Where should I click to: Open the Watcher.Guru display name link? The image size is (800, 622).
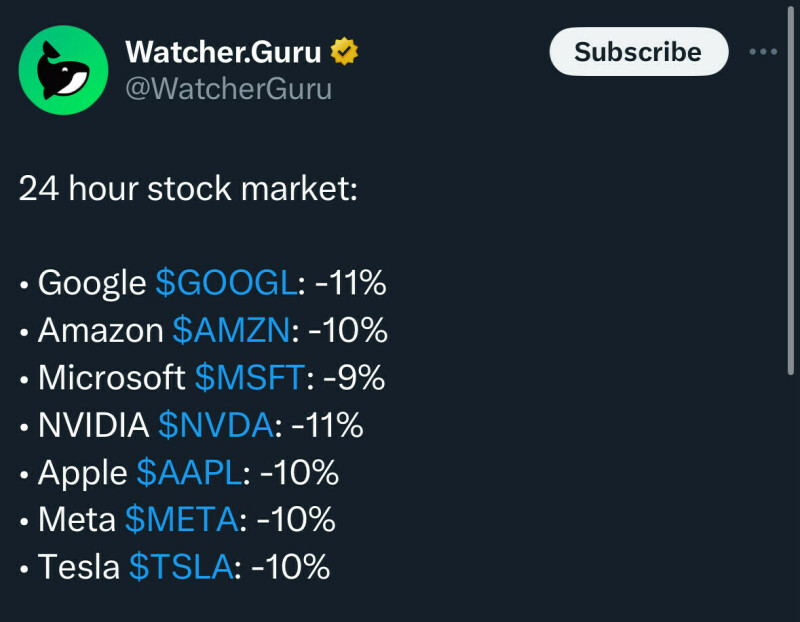224,51
